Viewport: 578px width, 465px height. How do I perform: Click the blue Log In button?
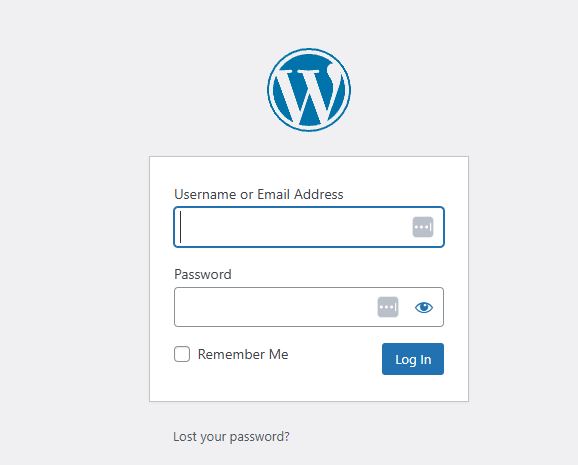coord(413,359)
